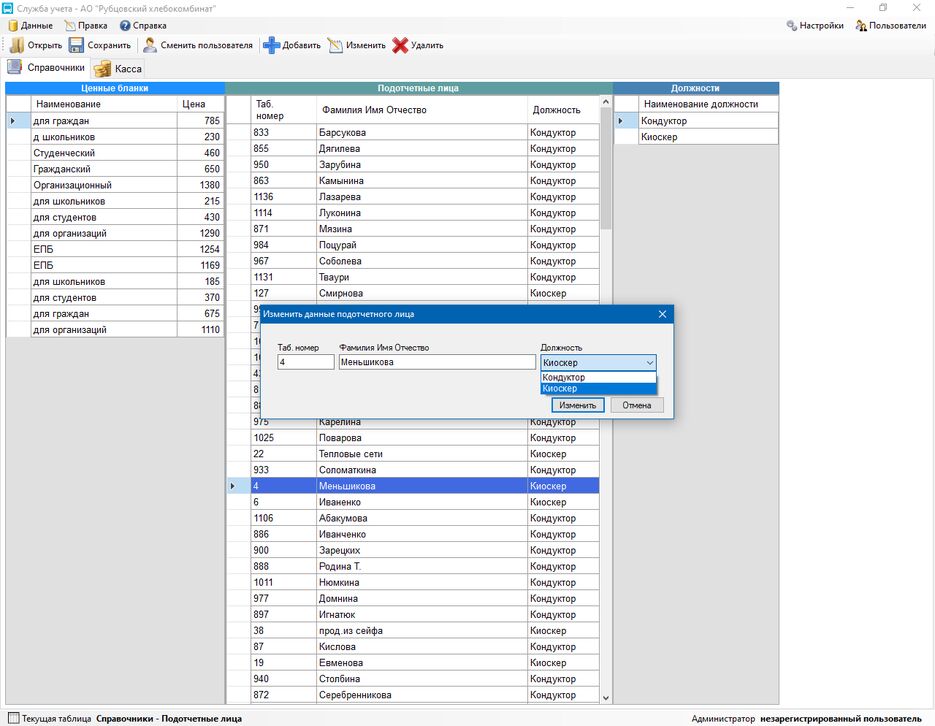Choose Кондуктор in the dropdown list
Image resolution: width=935 pixels, height=726 pixels.
598,377
